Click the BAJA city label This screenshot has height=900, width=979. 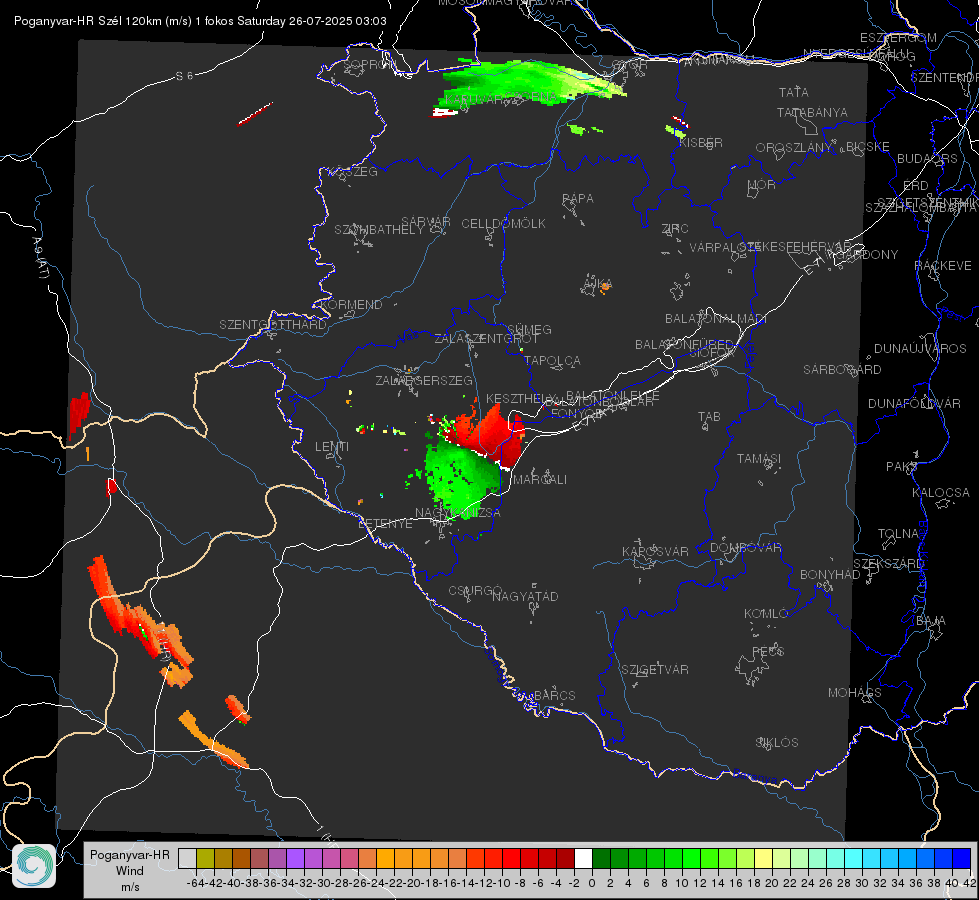point(931,621)
